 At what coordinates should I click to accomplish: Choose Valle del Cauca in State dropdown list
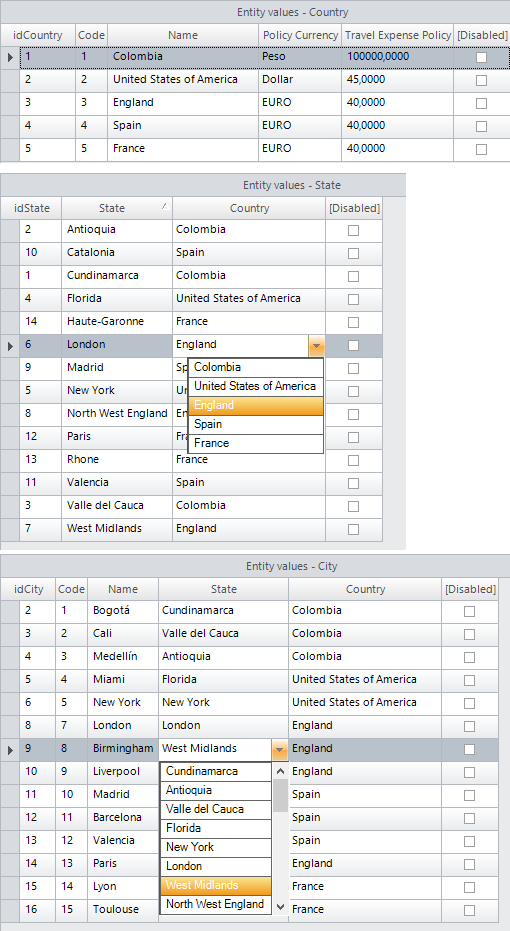click(216, 809)
